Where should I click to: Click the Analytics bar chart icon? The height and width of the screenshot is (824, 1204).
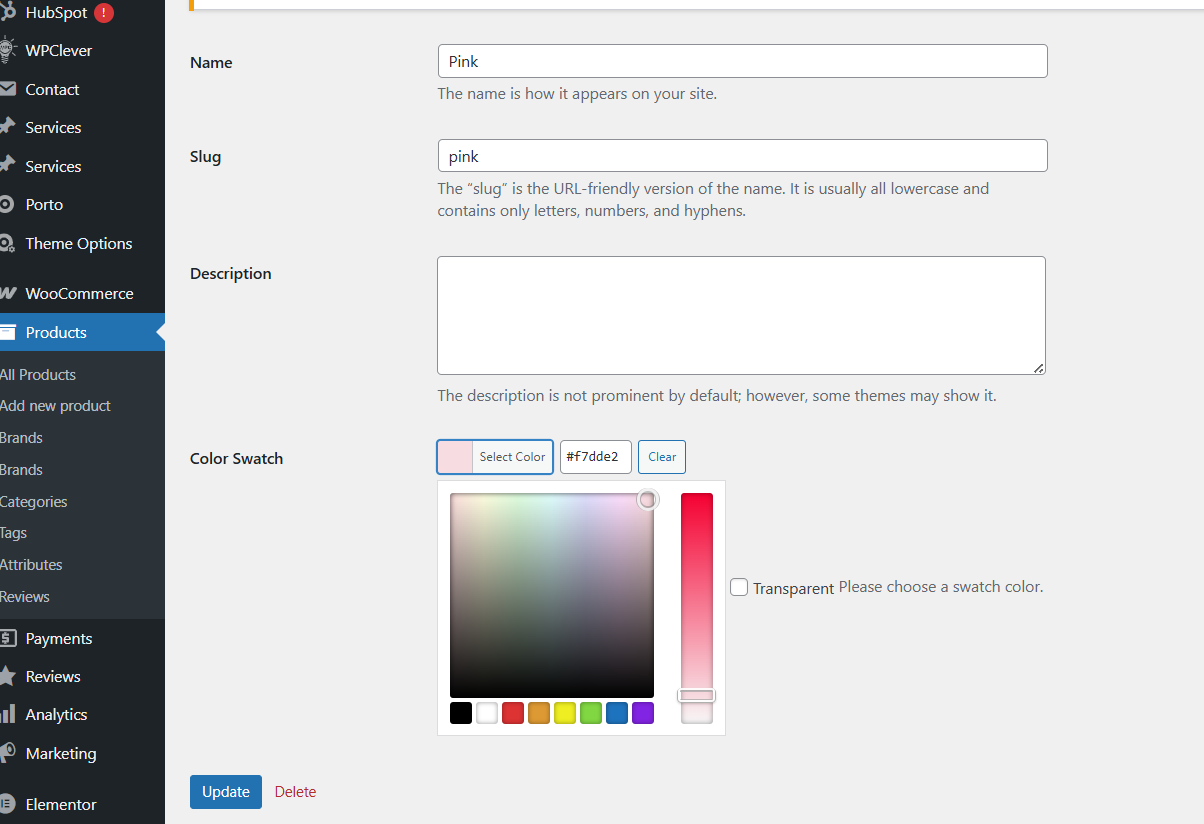(7, 714)
